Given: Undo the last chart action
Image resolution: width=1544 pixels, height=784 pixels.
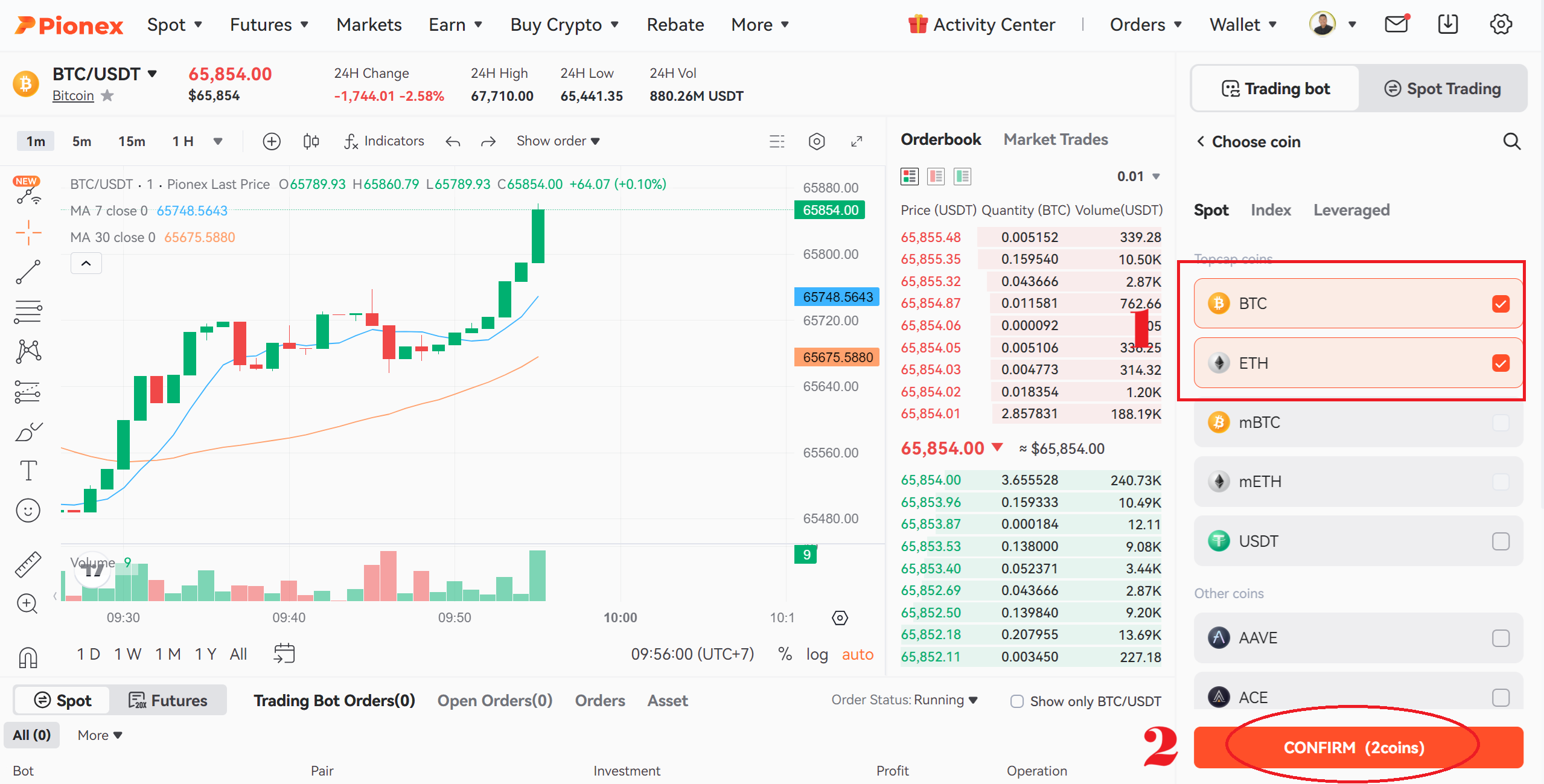Looking at the screenshot, I should point(453,142).
